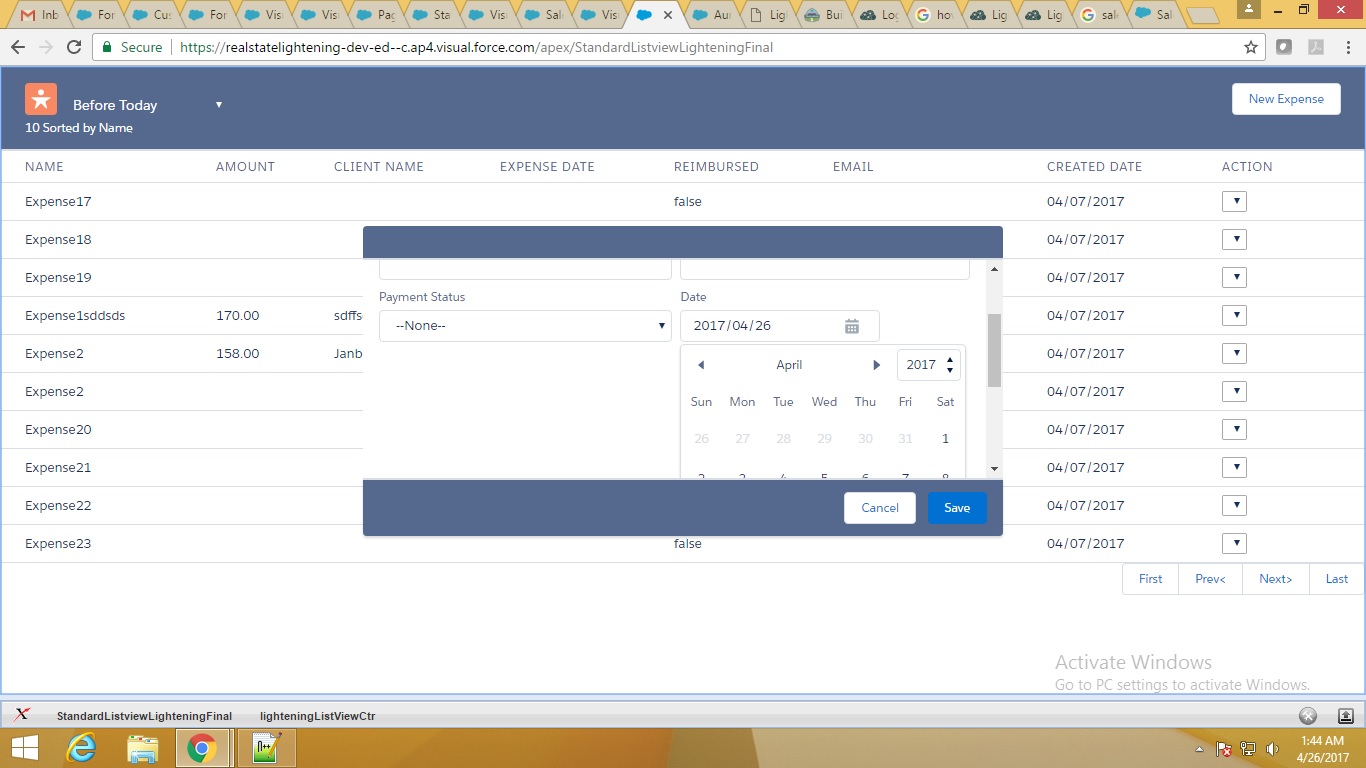Screen dimensions: 1366x768
Task: Click the Next> pagination button
Action: 1275,579
